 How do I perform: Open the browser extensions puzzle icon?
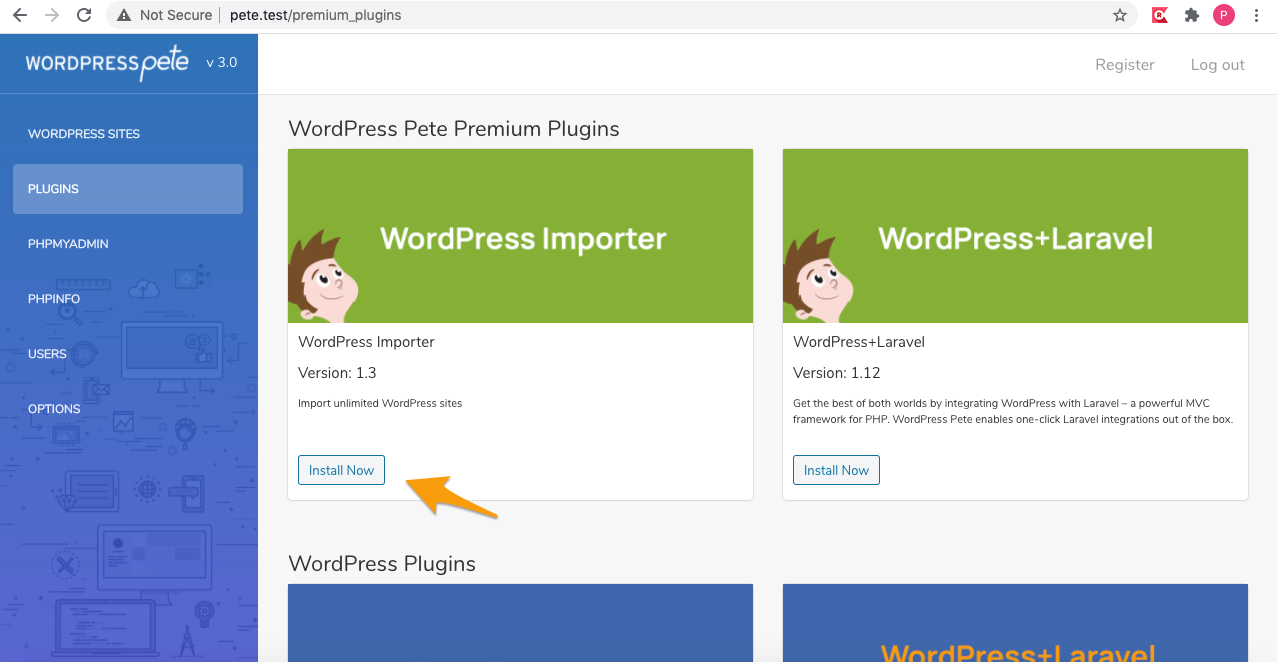tap(1191, 15)
